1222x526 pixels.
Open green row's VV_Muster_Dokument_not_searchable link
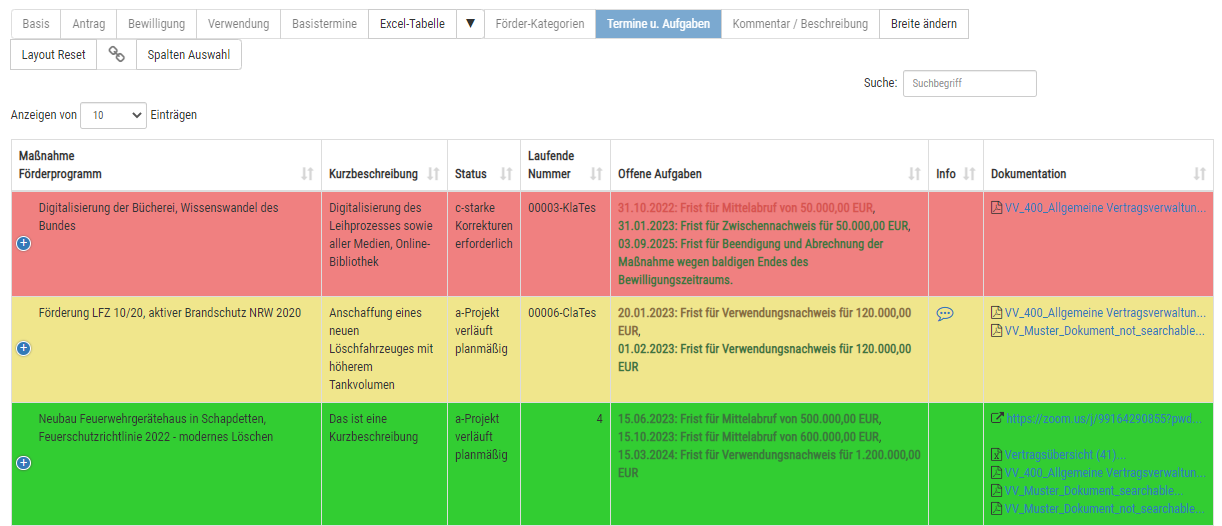(1105, 509)
